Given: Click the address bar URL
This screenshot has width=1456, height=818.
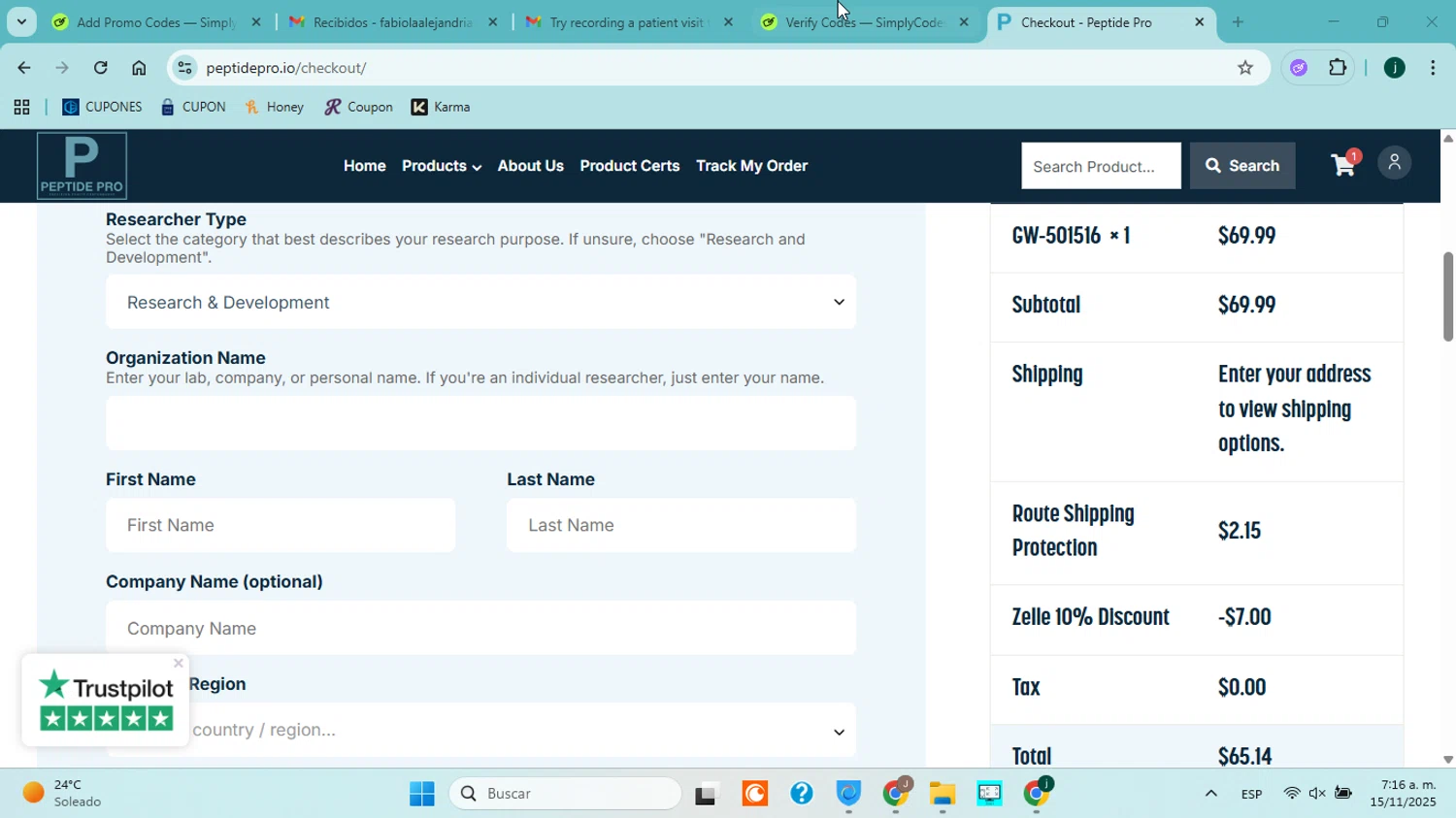Looking at the screenshot, I should (x=286, y=68).
